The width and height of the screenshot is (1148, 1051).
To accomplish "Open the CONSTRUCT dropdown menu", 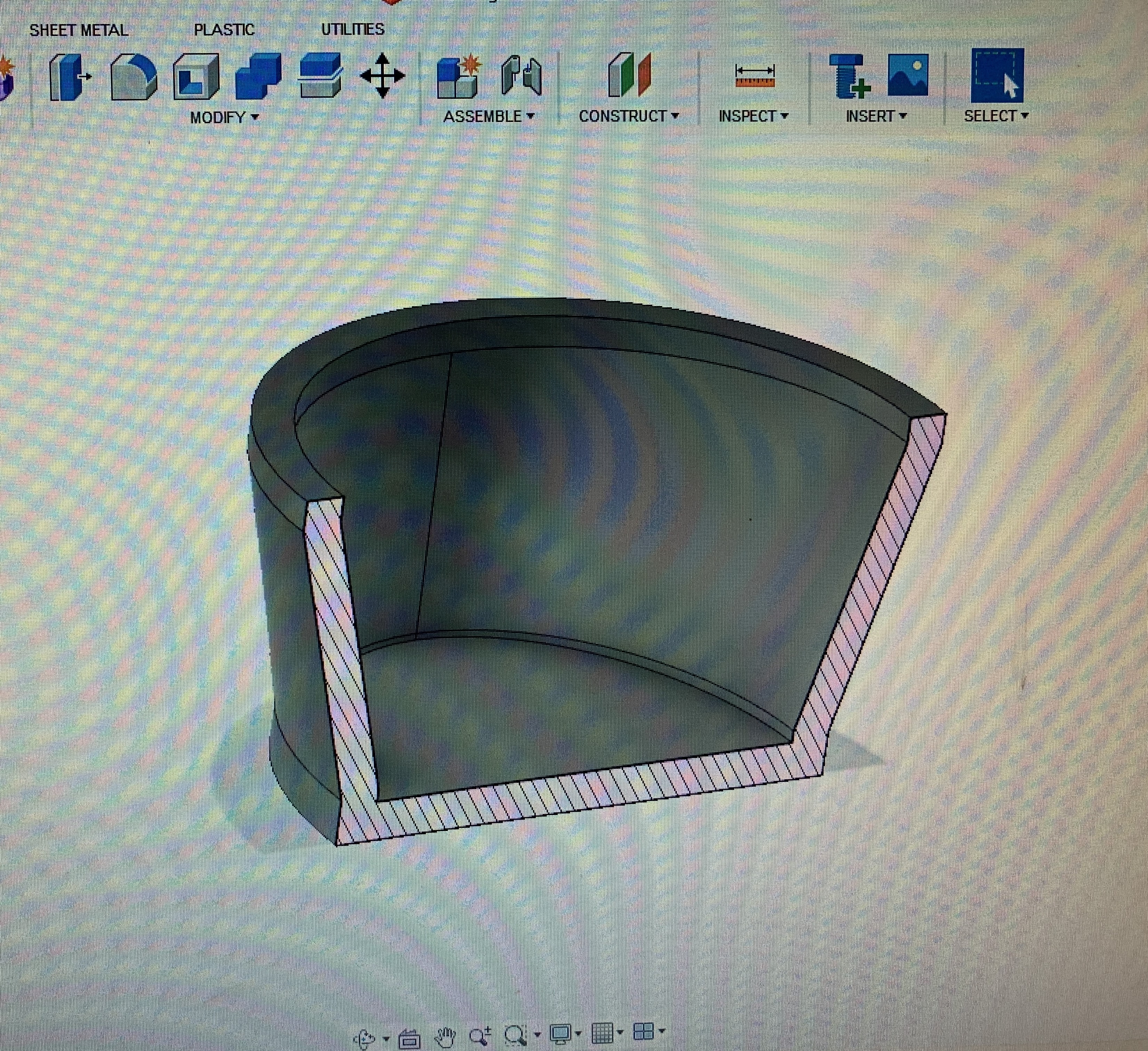I will click(629, 116).
